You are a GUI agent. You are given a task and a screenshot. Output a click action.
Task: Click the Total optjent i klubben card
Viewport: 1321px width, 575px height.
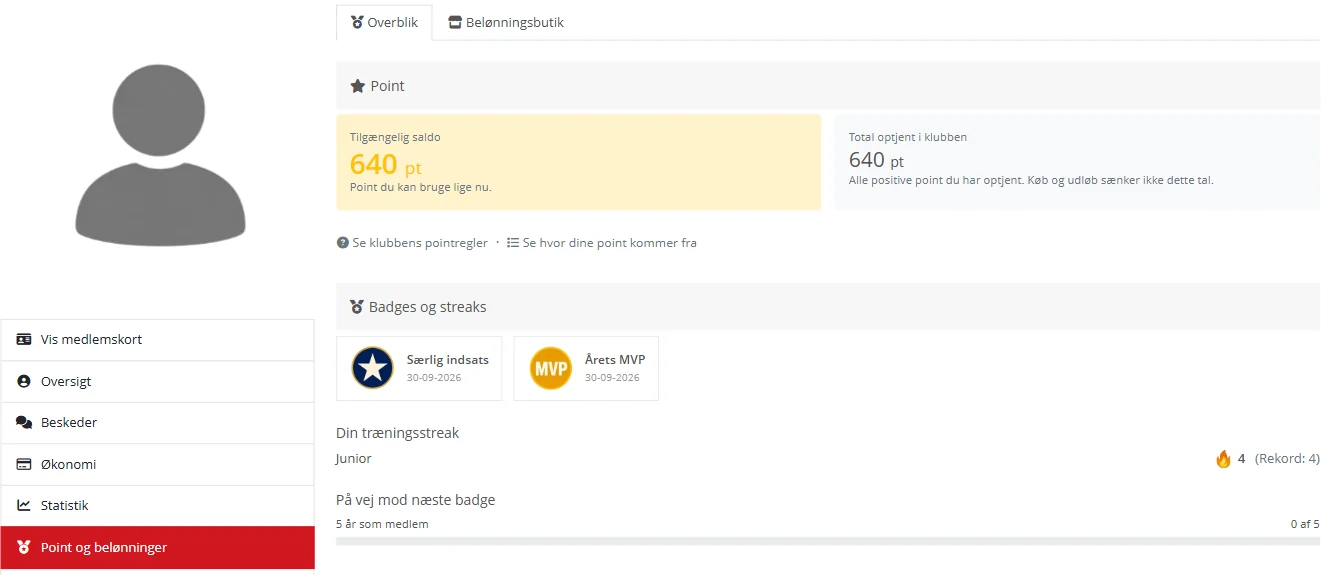[x=1077, y=162]
